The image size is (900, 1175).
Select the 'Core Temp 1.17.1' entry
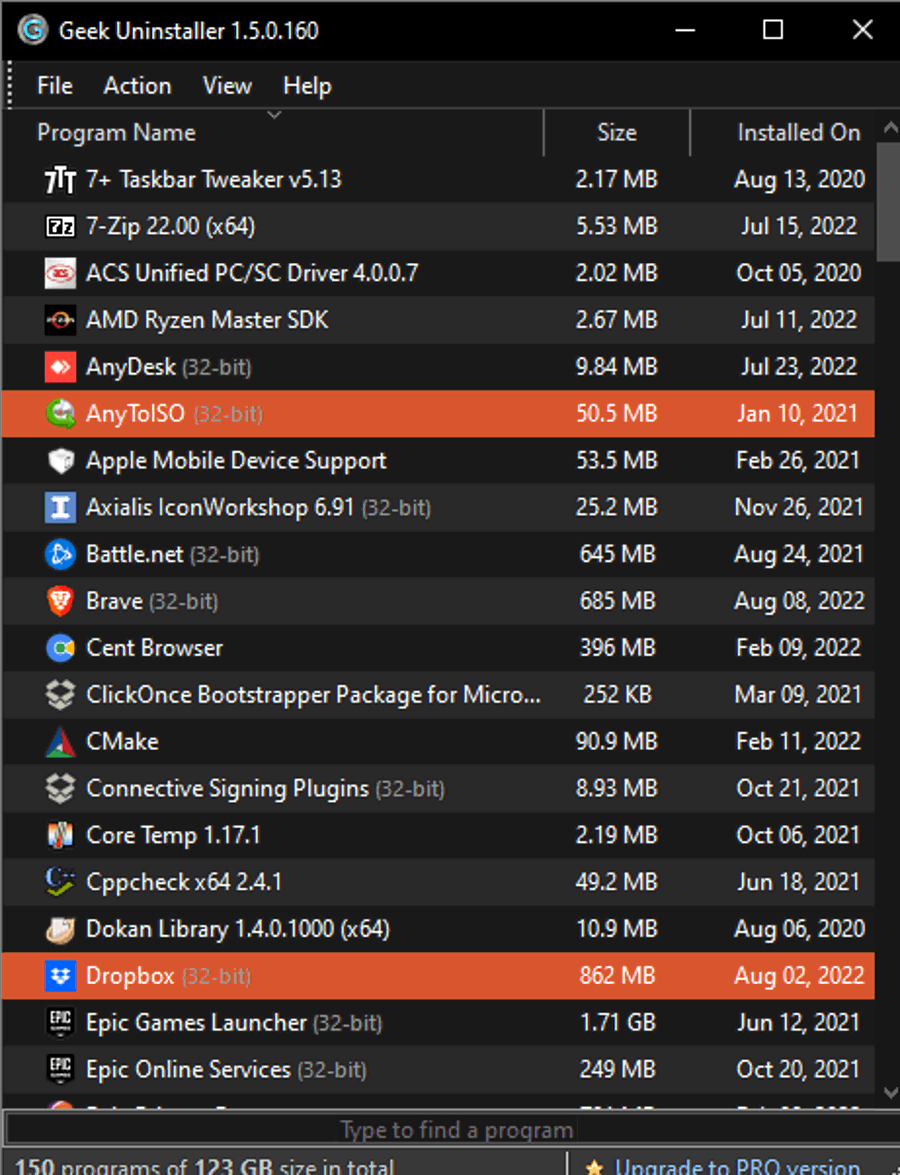[173, 836]
